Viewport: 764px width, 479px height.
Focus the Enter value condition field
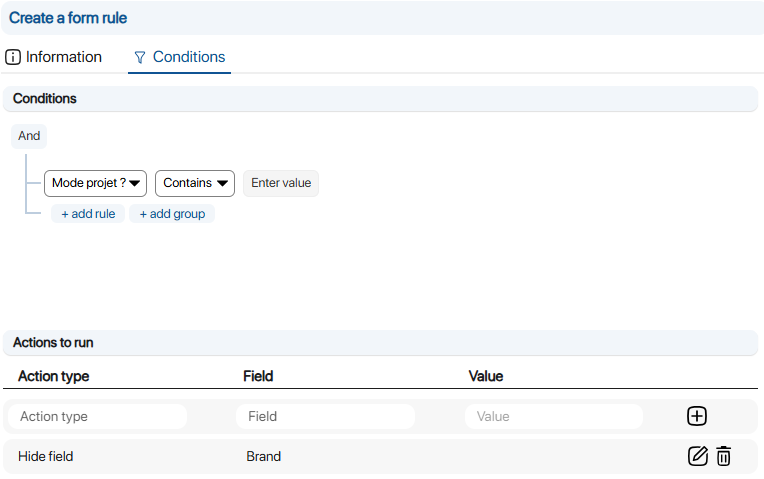click(281, 183)
